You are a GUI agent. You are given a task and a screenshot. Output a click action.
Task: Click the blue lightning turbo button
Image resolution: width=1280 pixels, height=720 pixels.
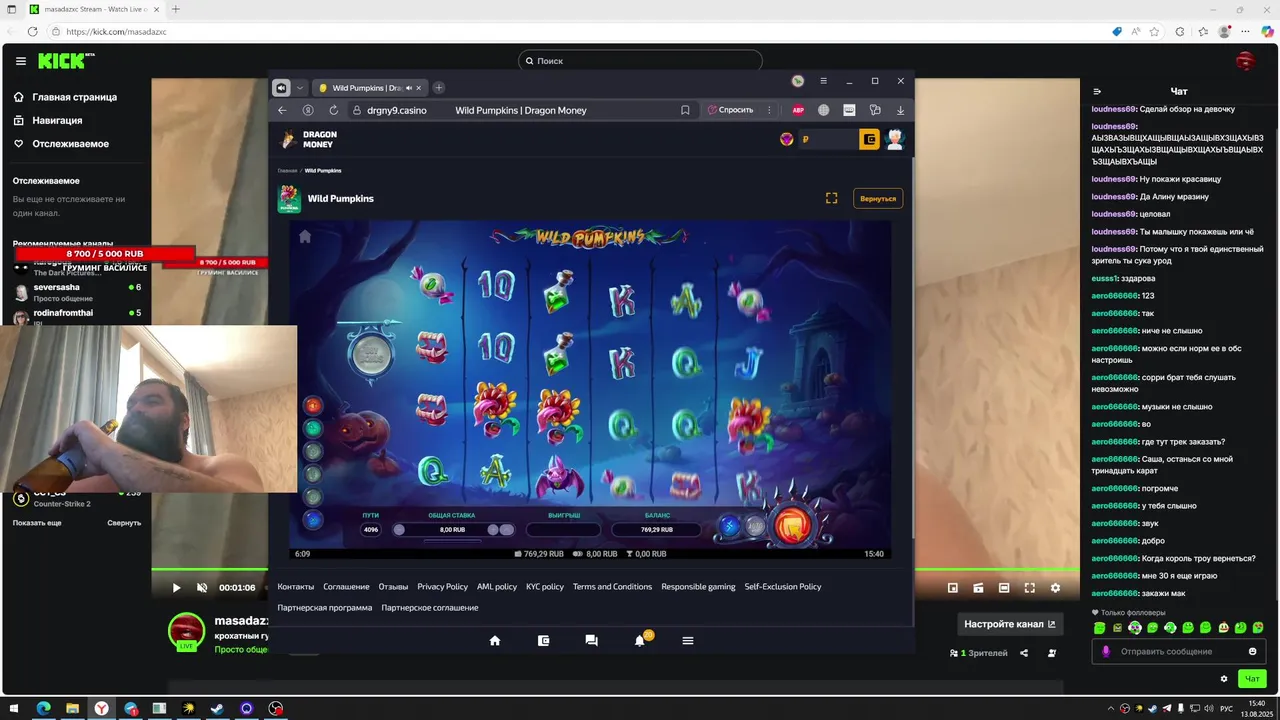(728, 526)
